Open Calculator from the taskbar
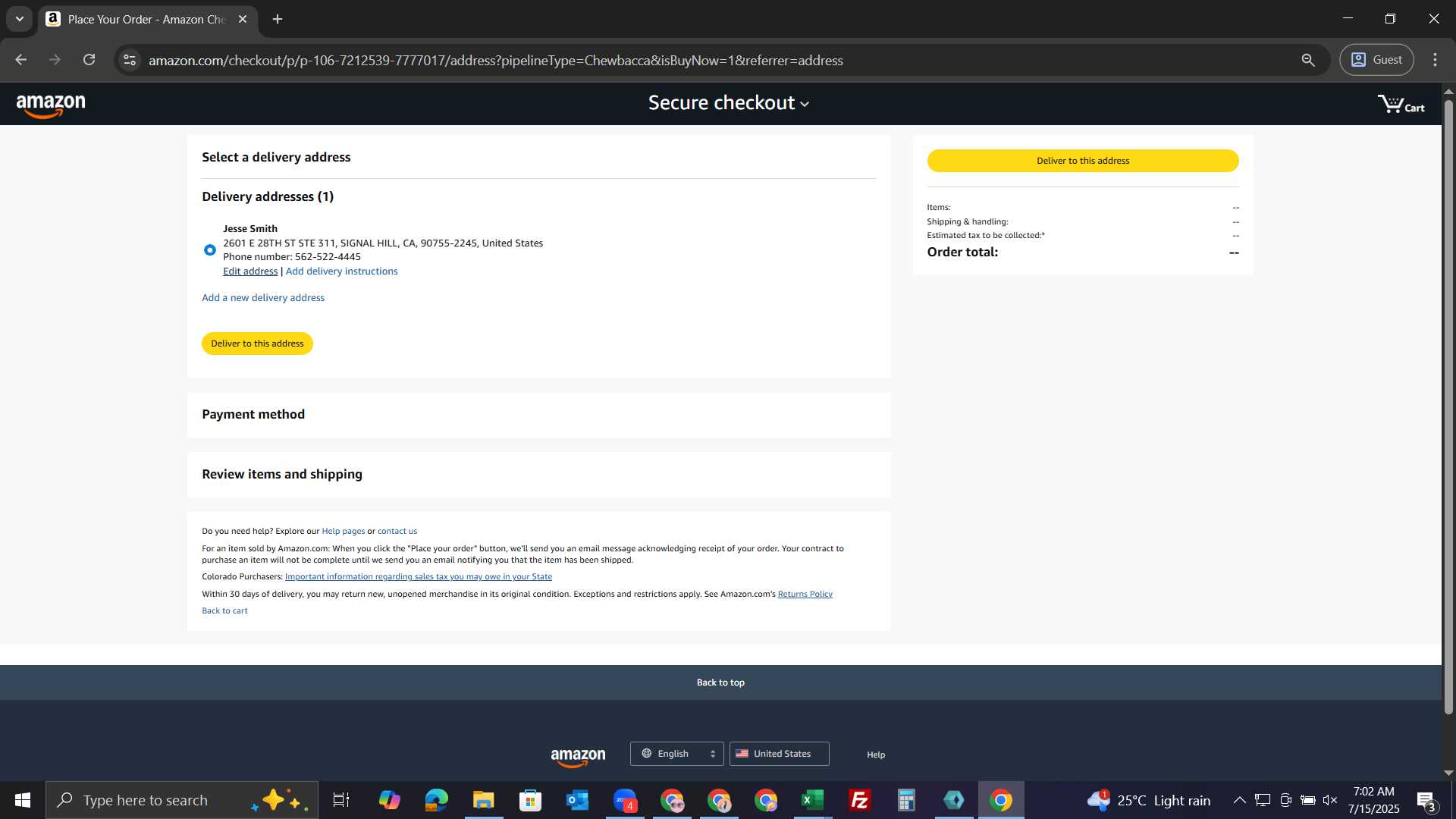1456x819 pixels. [907, 800]
